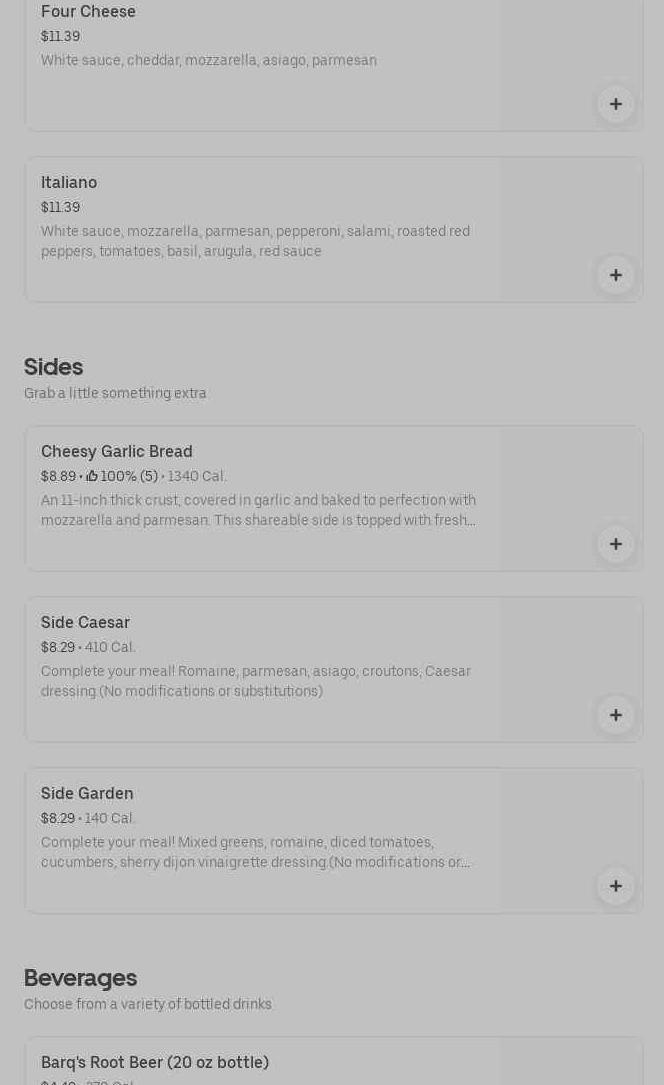664x1085 pixels.
Task: Click the Sides section heading
Action: tap(53, 367)
